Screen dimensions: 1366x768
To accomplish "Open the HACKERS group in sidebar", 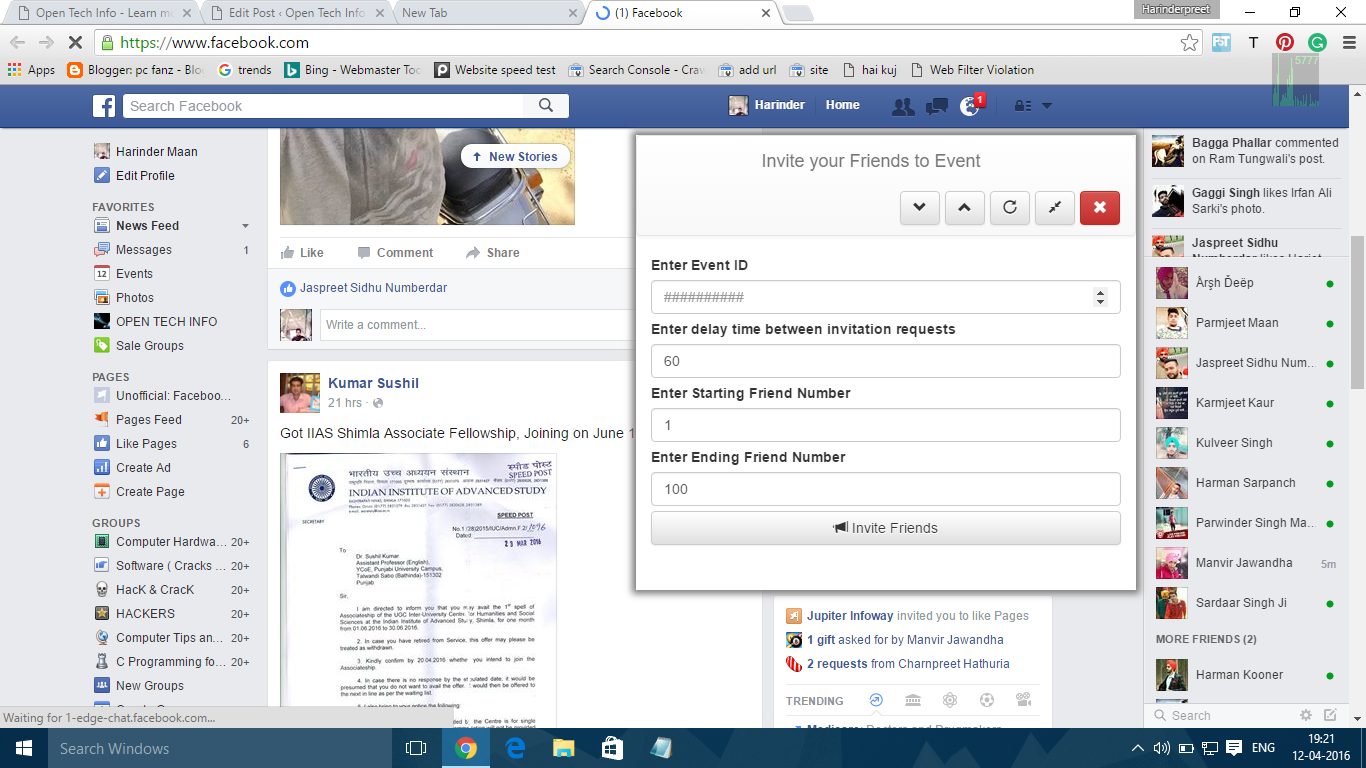I will pyautogui.click(x=145, y=614).
